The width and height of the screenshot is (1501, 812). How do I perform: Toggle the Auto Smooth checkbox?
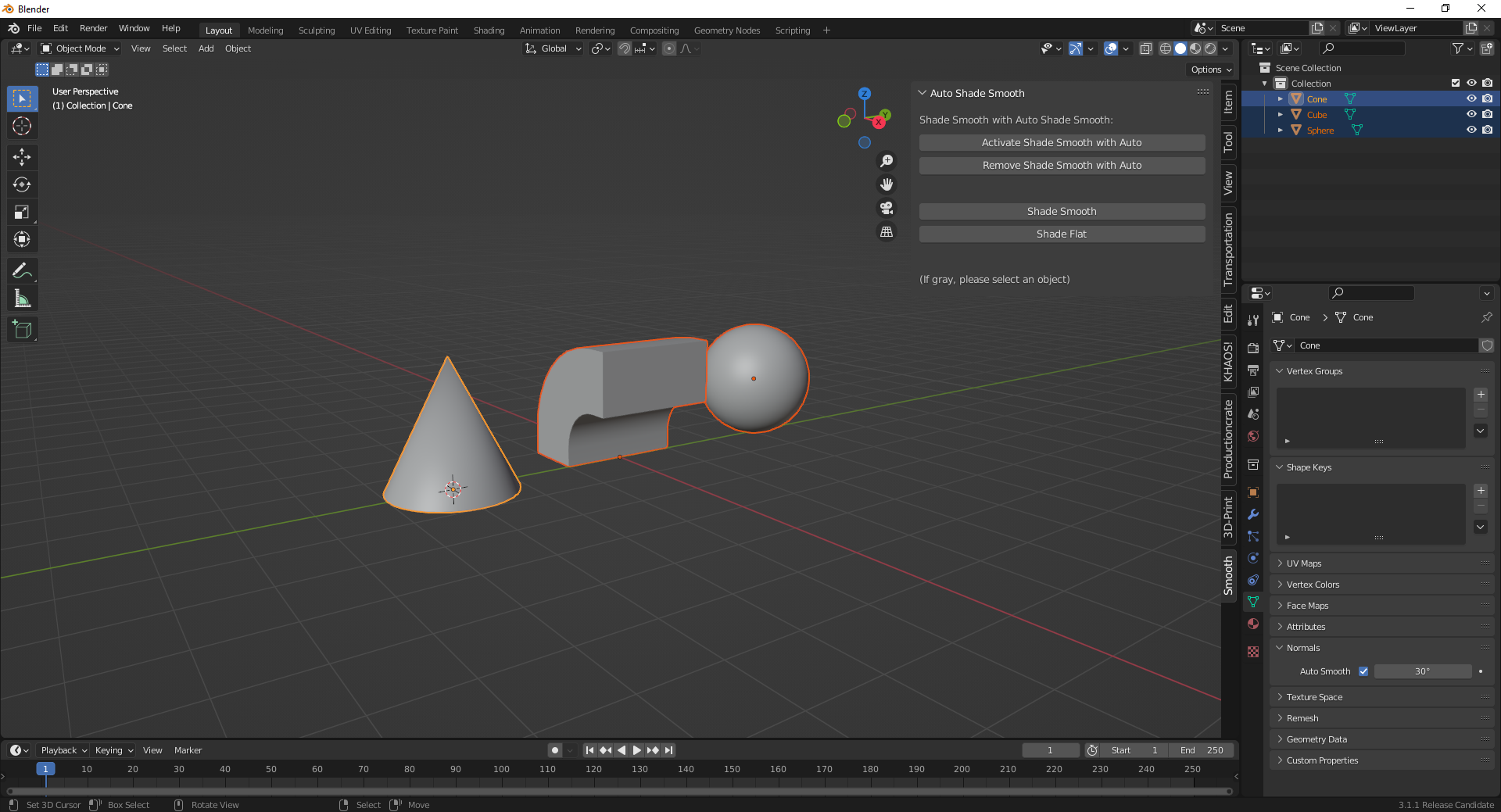tap(1363, 671)
